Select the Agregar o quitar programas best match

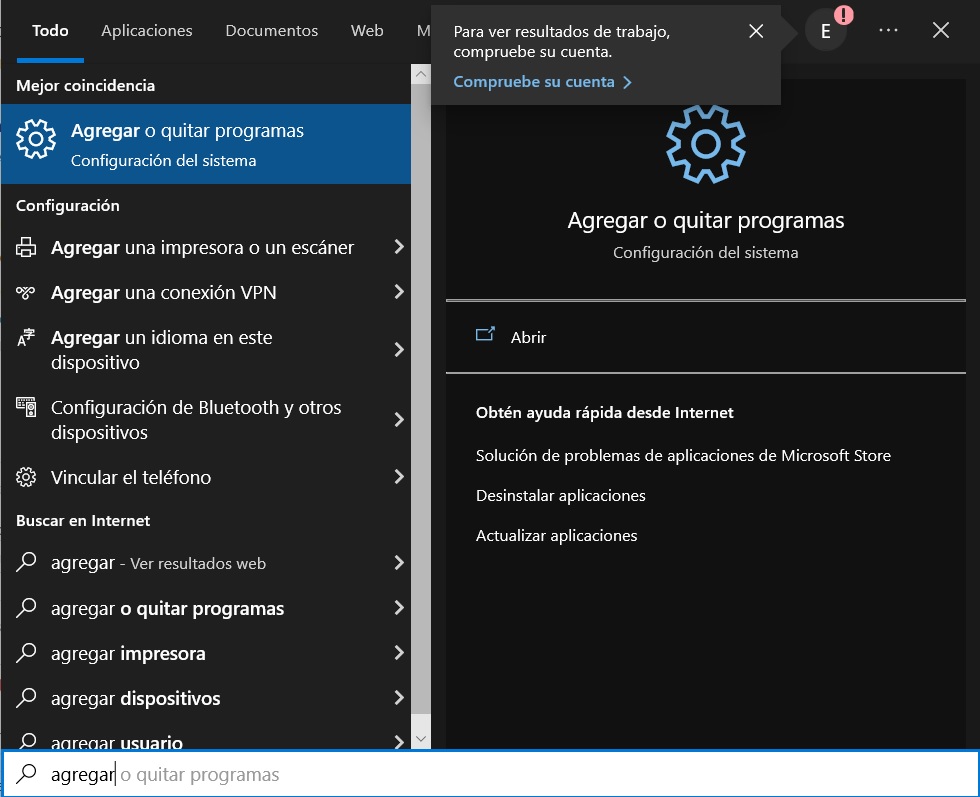[206, 144]
